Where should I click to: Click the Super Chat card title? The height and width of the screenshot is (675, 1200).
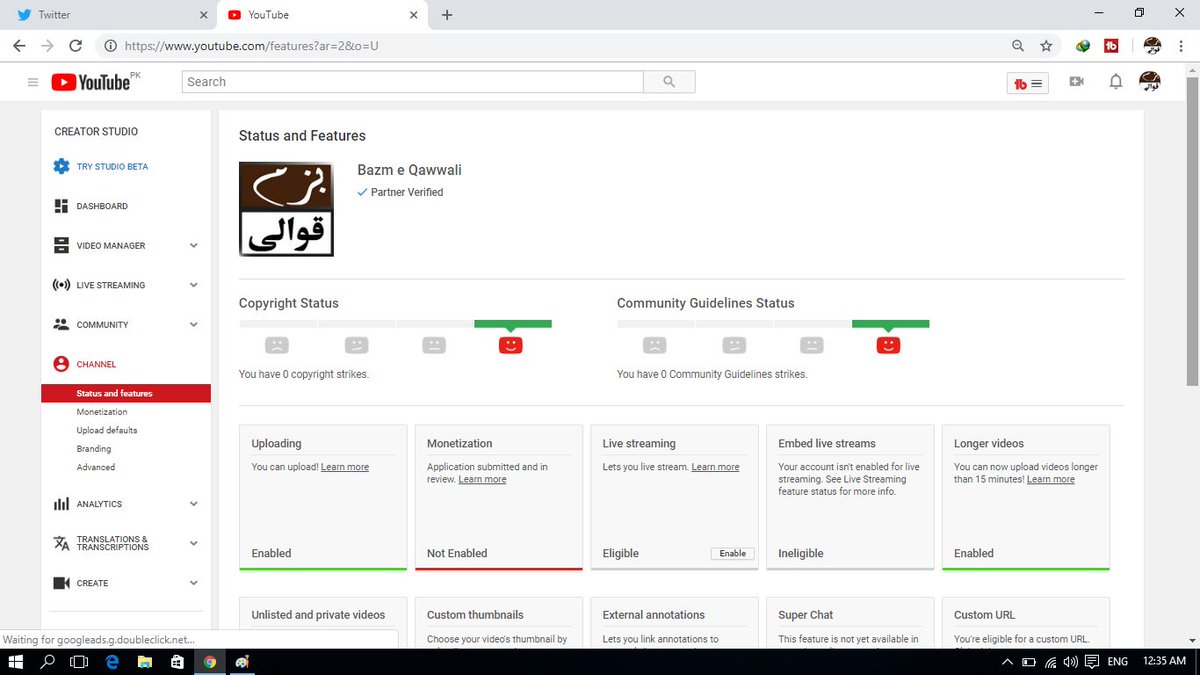tap(806, 615)
